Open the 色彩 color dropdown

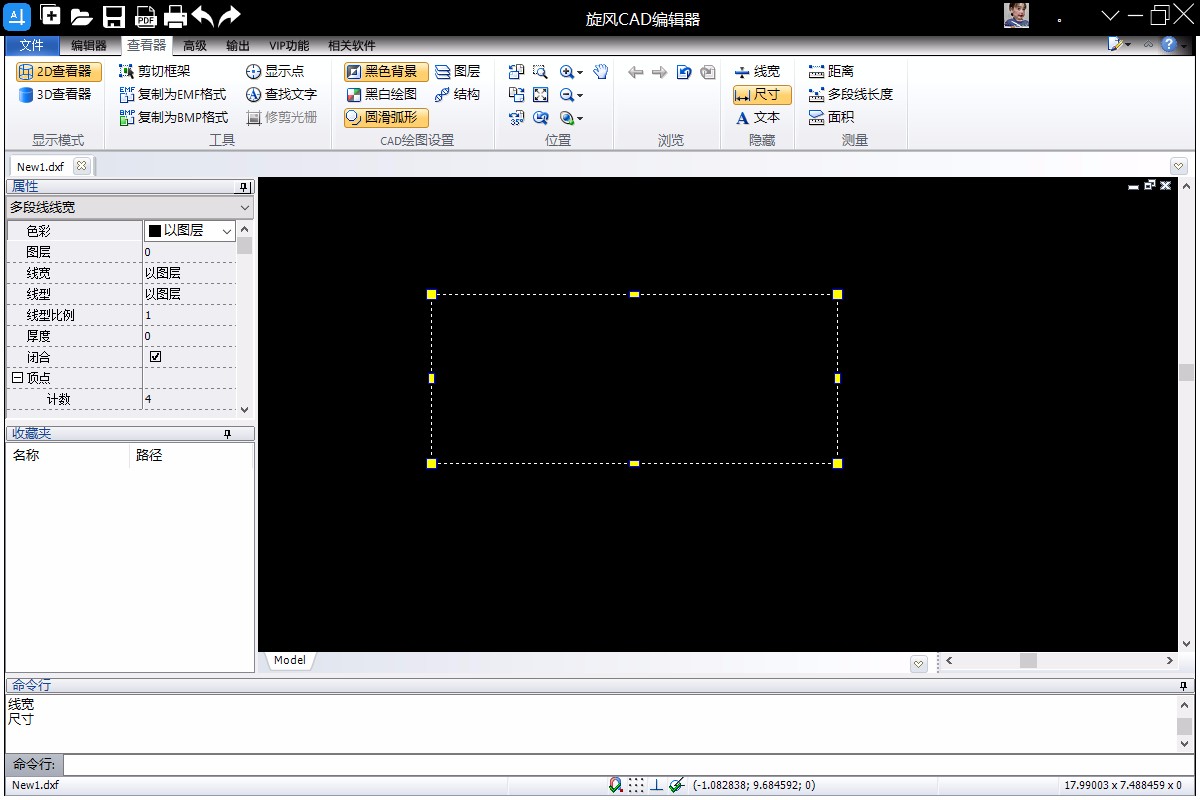click(x=227, y=231)
